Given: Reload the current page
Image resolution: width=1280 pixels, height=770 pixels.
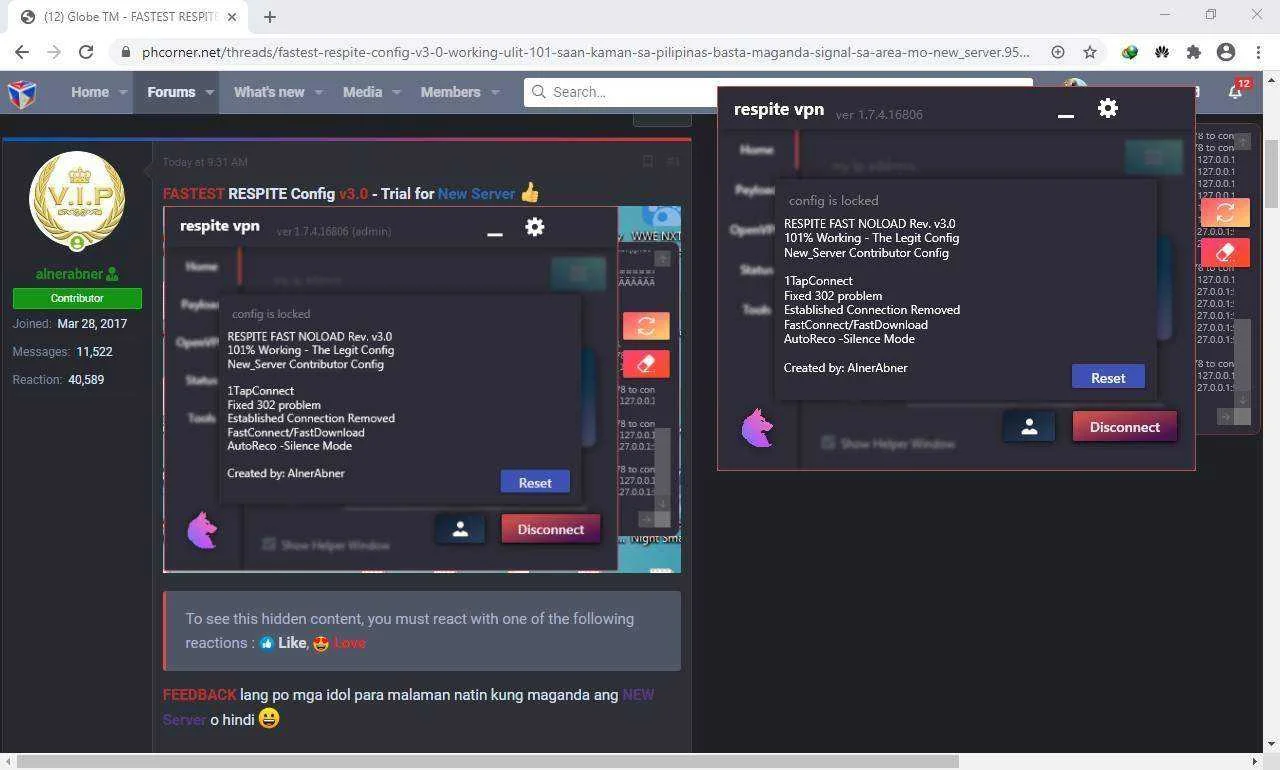Looking at the screenshot, I should (86, 52).
